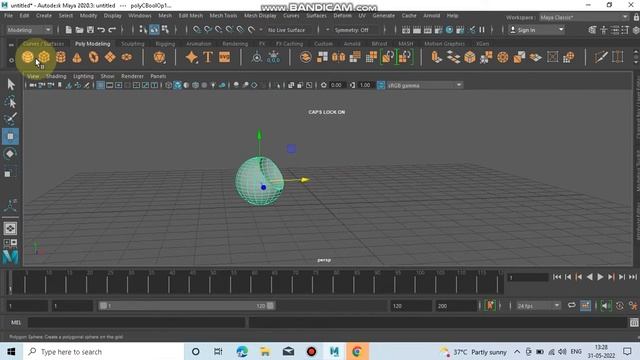Click the Save scene icon
The width and height of the screenshot is (640, 360).
90,30
